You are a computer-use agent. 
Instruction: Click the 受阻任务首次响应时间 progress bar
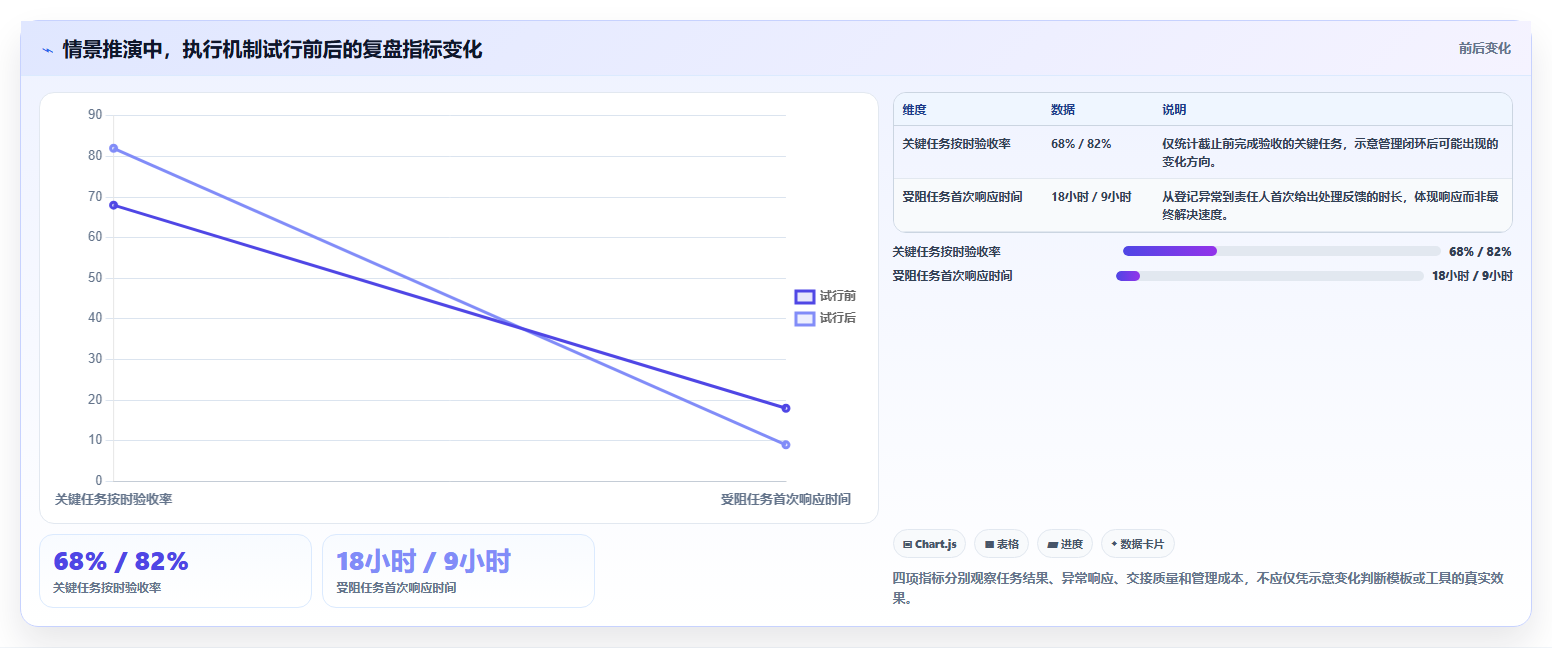[x=1270, y=276]
